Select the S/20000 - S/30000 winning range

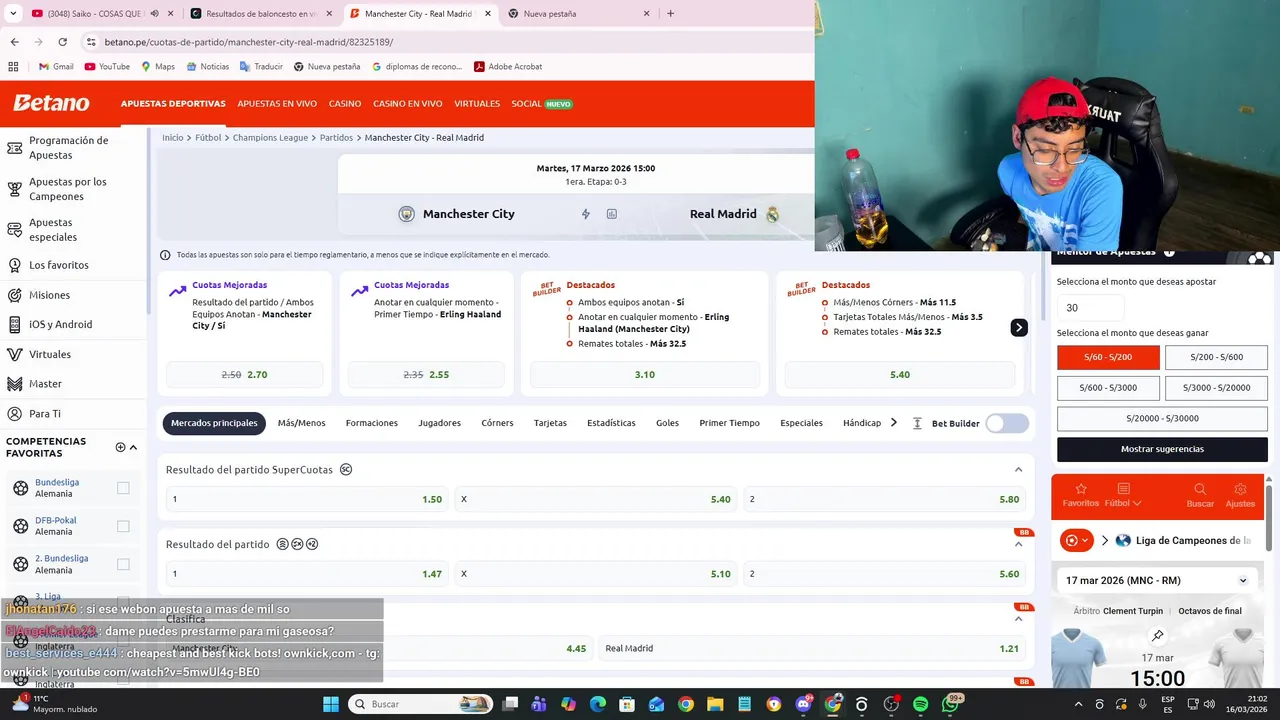1162,418
